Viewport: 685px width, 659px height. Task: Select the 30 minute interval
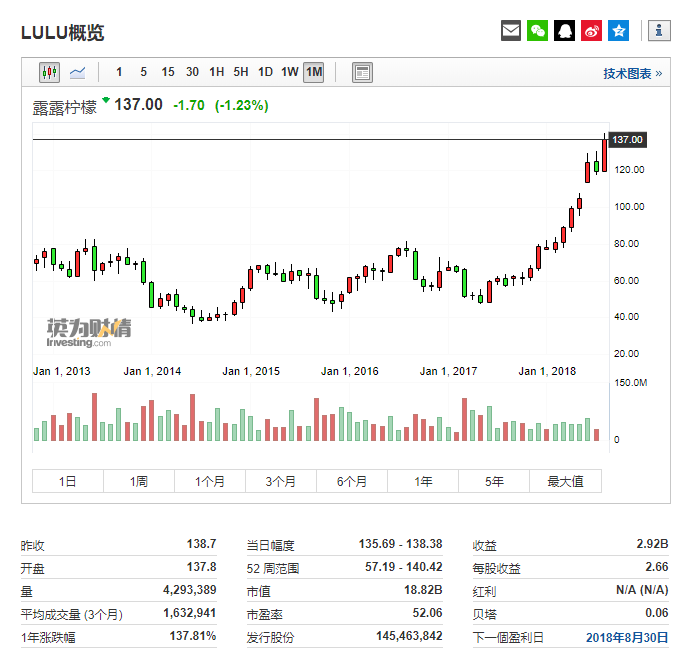[x=192, y=72]
